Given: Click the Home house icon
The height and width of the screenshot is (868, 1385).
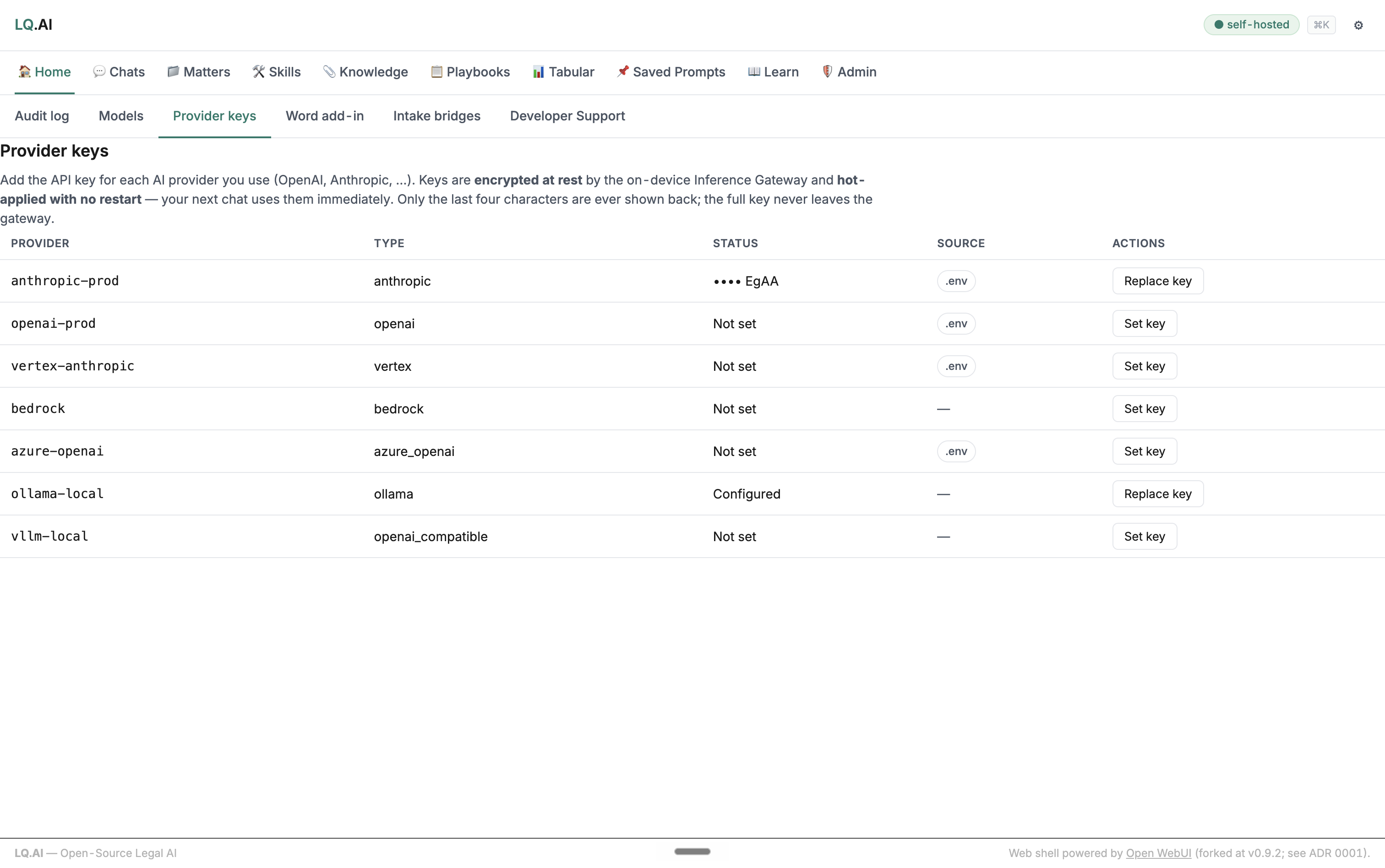Looking at the screenshot, I should [x=24, y=71].
